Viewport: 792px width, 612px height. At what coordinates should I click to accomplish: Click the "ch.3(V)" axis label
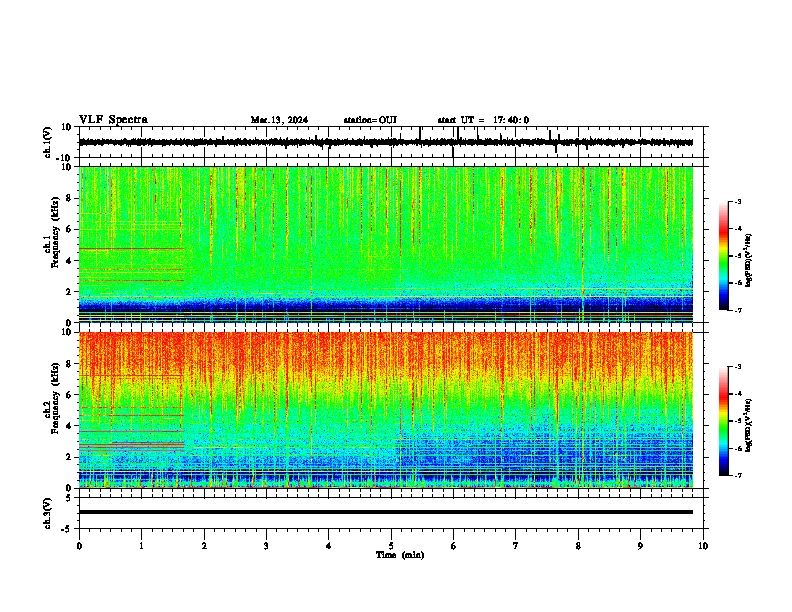pos(48,513)
